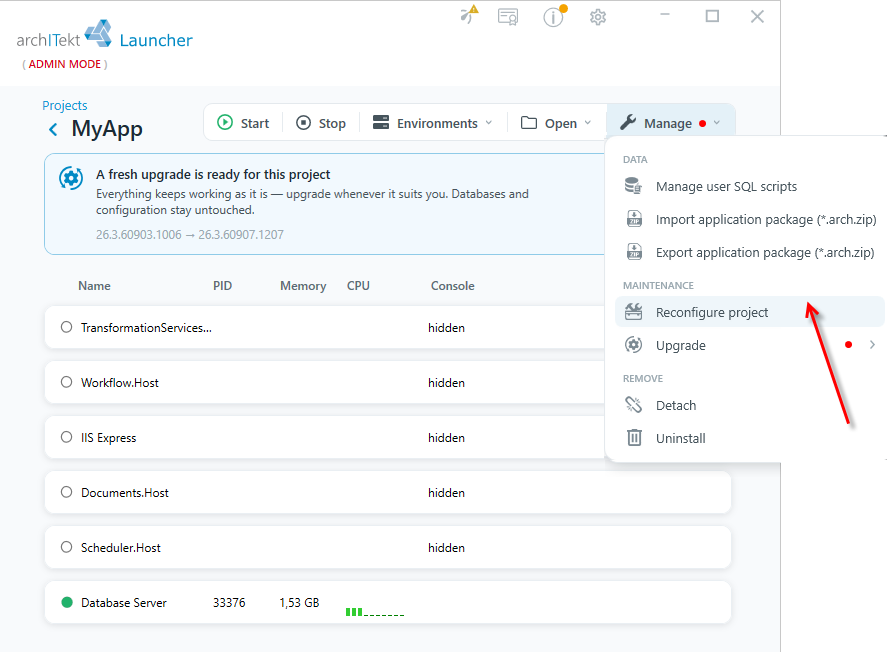Open the Projects breadcrumb link
Image resolution: width=887 pixels, height=652 pixels.
click(64, 105)
